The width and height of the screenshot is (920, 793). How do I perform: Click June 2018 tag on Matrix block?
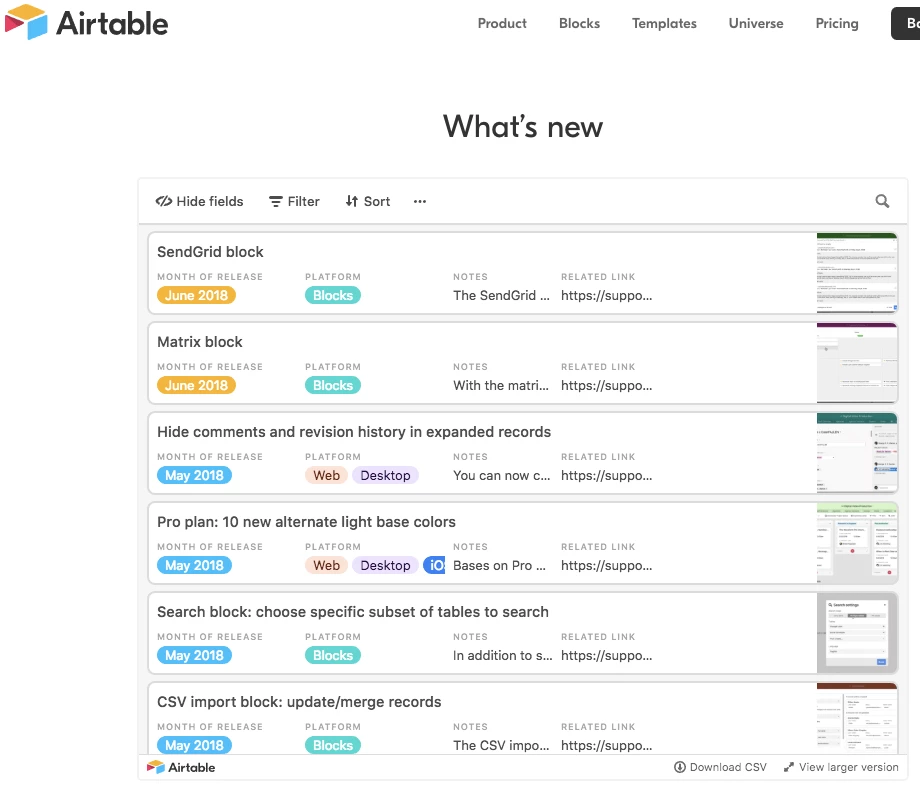coord(196,385)
